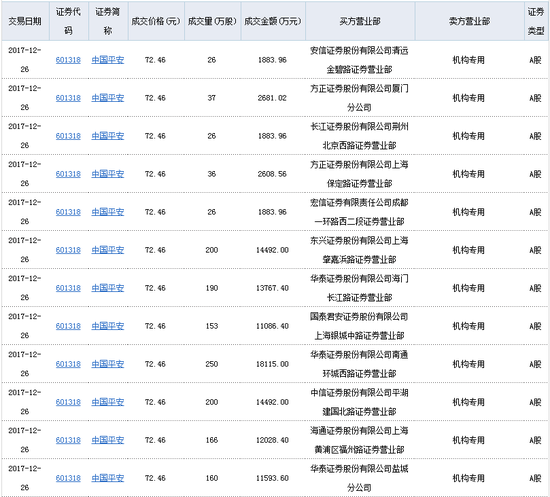Open the 601318 link in the 中信证券平湖 row
Image resolution: width=550 pixels, height=497 pixels.
(68, 402)
